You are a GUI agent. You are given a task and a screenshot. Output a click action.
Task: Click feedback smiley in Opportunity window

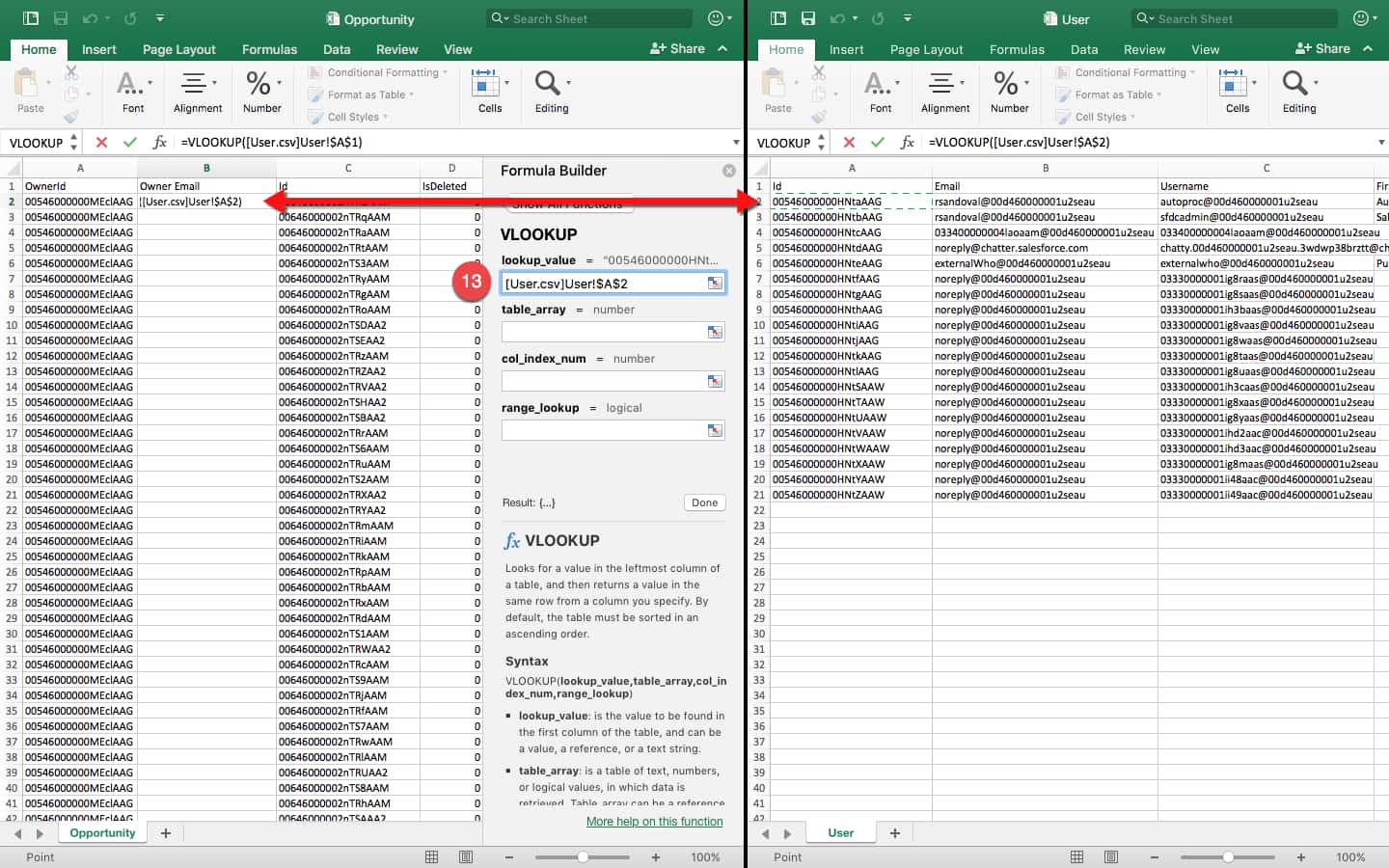pos(716,18)
